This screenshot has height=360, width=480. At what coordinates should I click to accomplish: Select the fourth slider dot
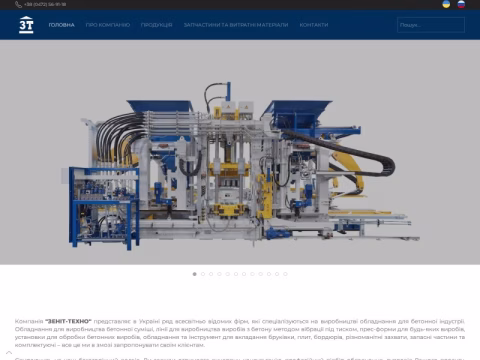click(219, 274)
